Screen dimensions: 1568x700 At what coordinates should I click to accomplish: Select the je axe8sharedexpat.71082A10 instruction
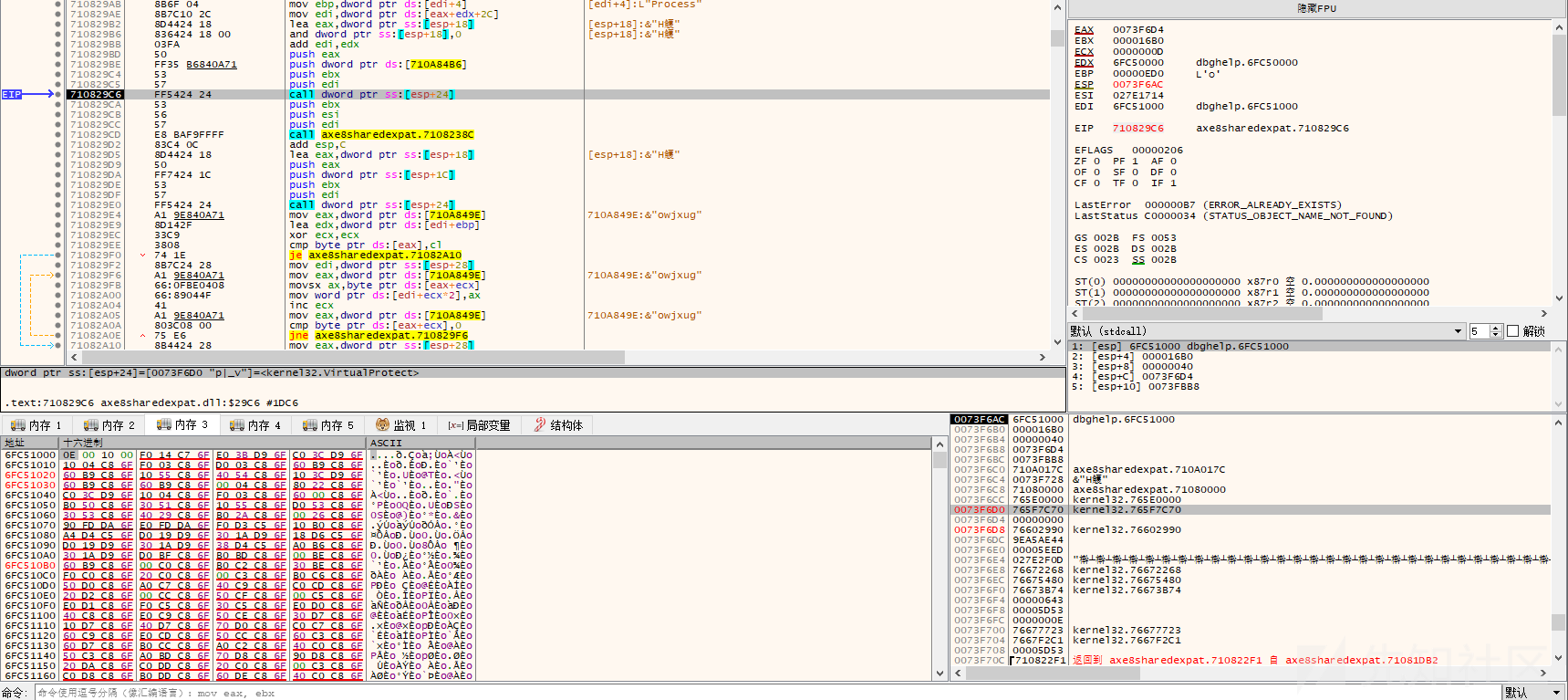[x=375, y=255]
